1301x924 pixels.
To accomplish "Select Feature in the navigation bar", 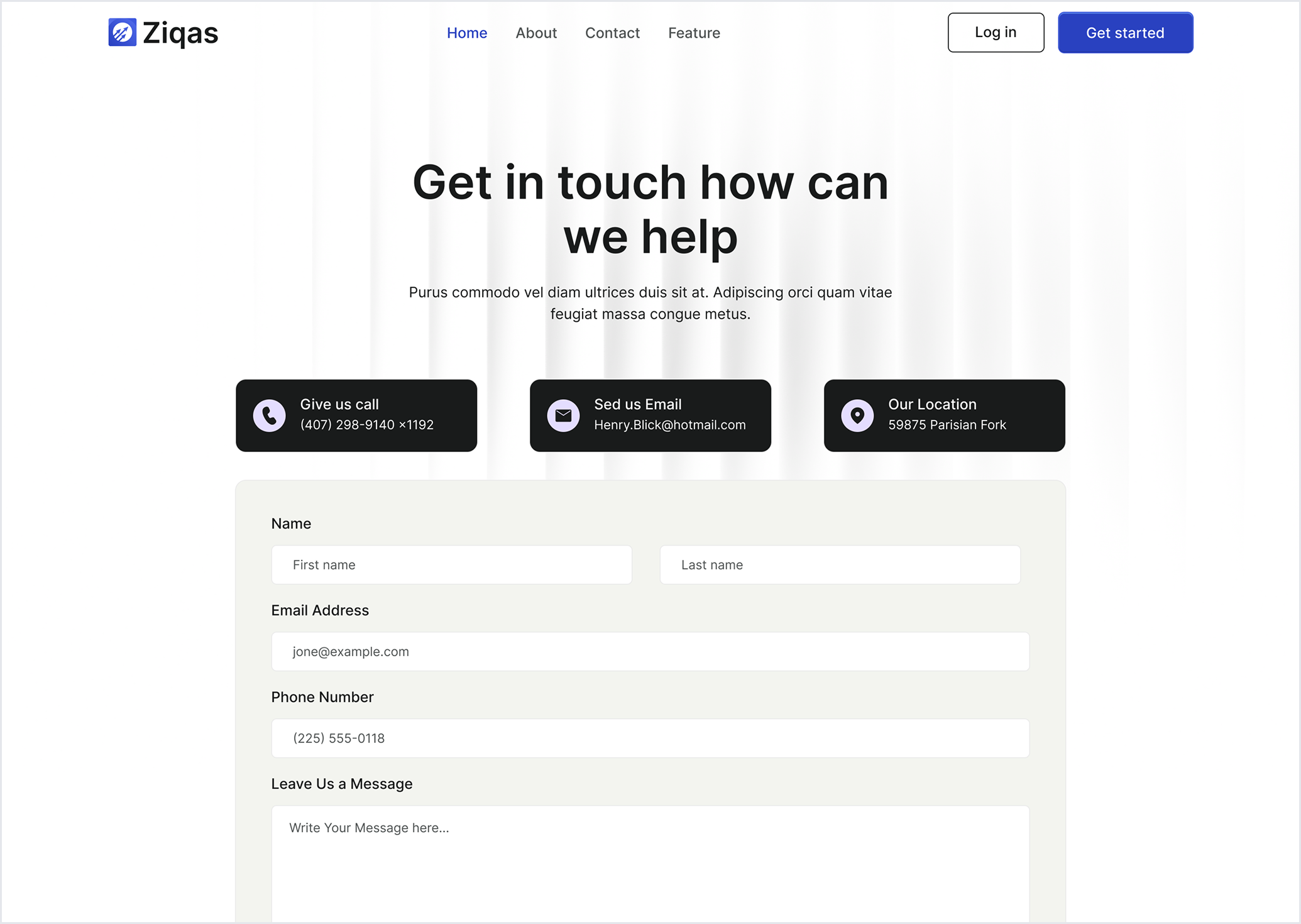I will (694, 33).
